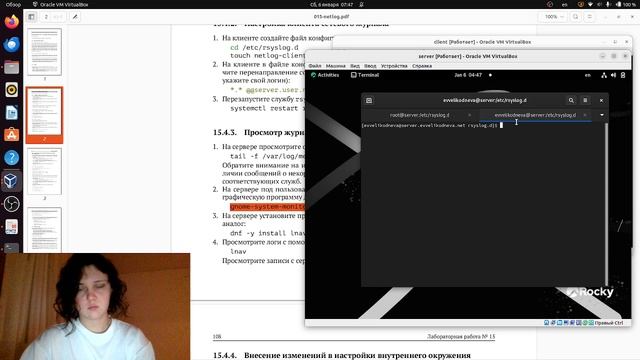Open the document viewer app in dock
The width and height of the screenshot is (640, 360).
click(11, 227)
